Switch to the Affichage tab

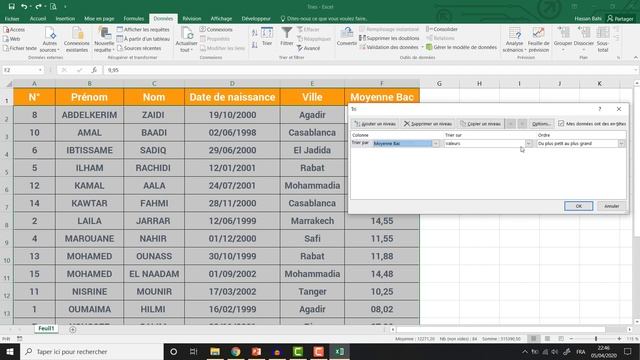(221, 19)
